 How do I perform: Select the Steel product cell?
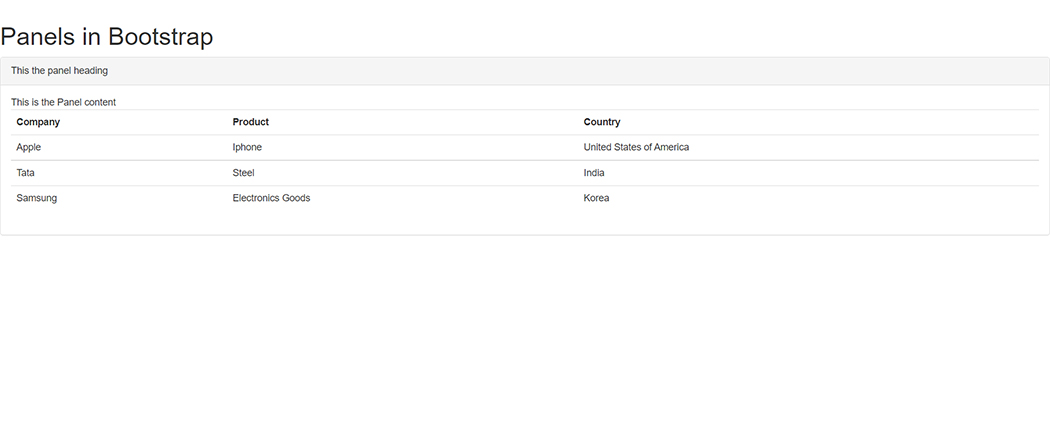[243, 173]
